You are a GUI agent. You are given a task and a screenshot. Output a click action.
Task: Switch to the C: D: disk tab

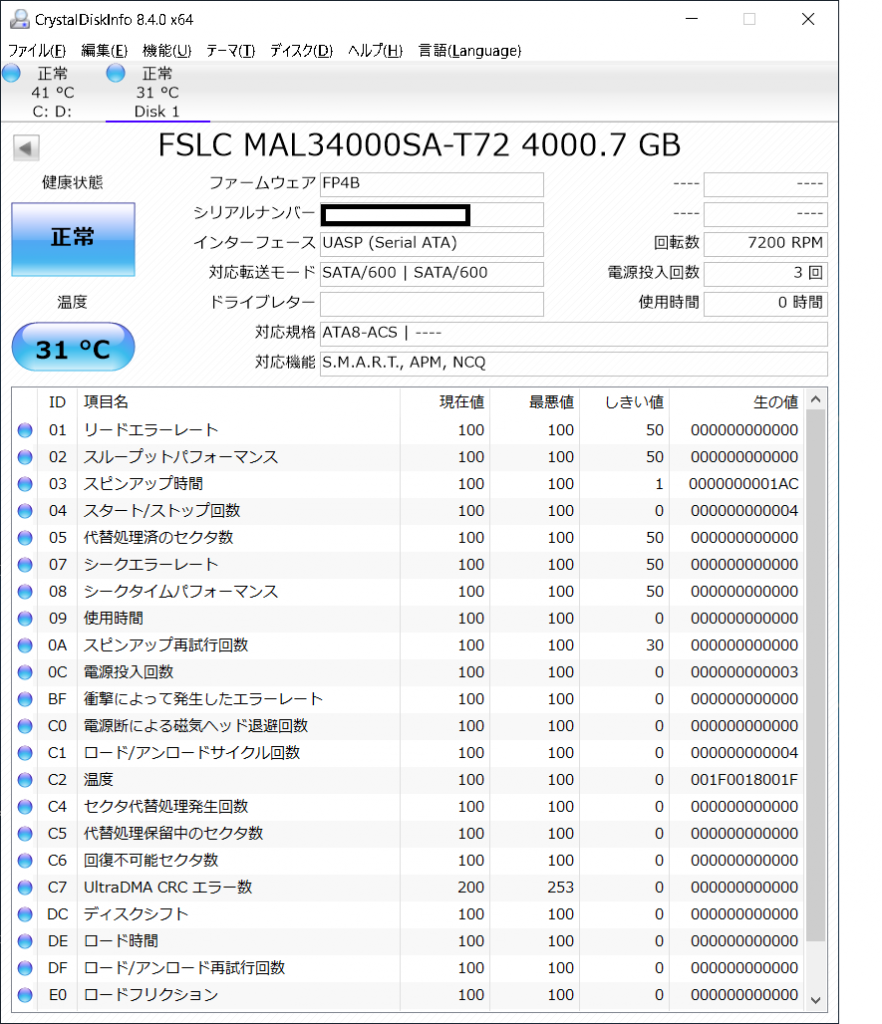[52, 92]
